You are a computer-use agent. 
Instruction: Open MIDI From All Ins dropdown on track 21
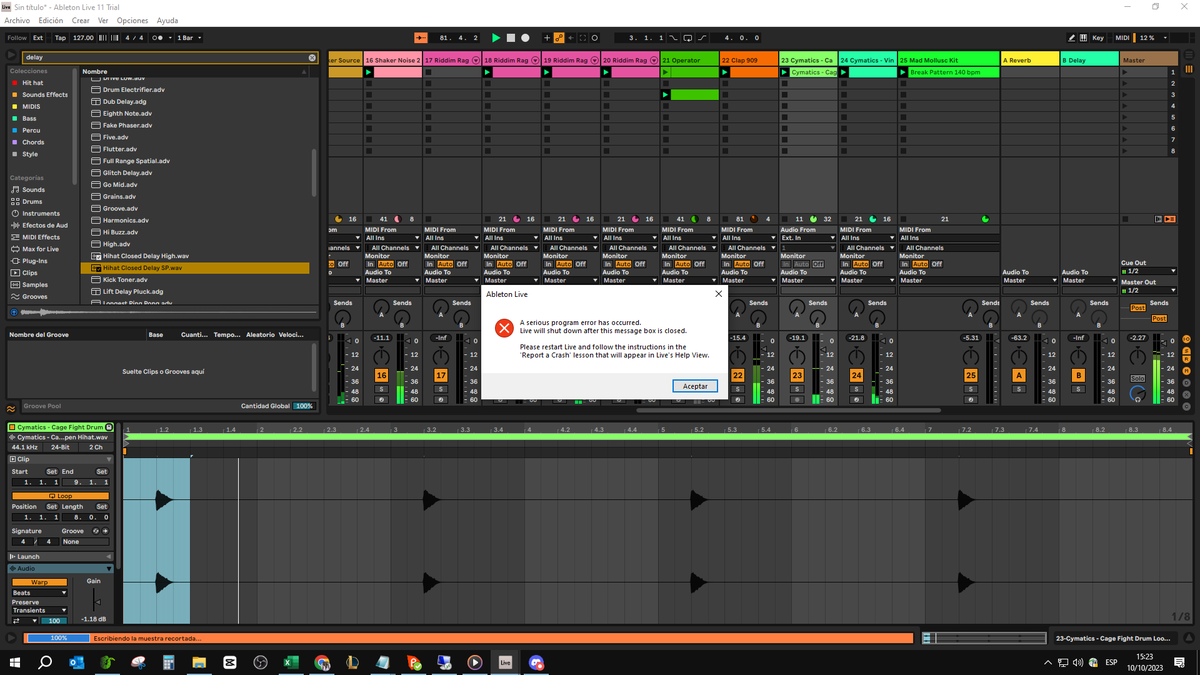(x=689, y=238)
